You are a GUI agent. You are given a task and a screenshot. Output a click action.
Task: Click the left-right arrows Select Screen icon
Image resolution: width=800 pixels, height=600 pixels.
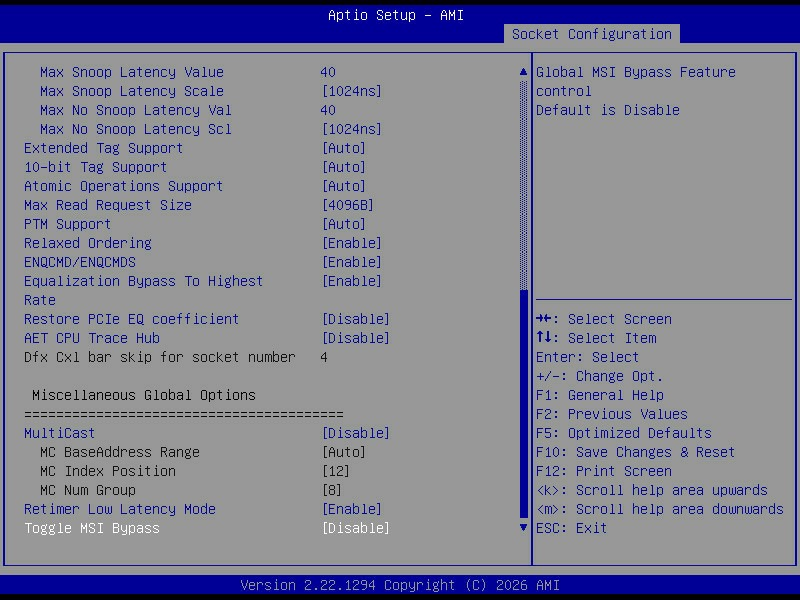(x=544, y=319)
